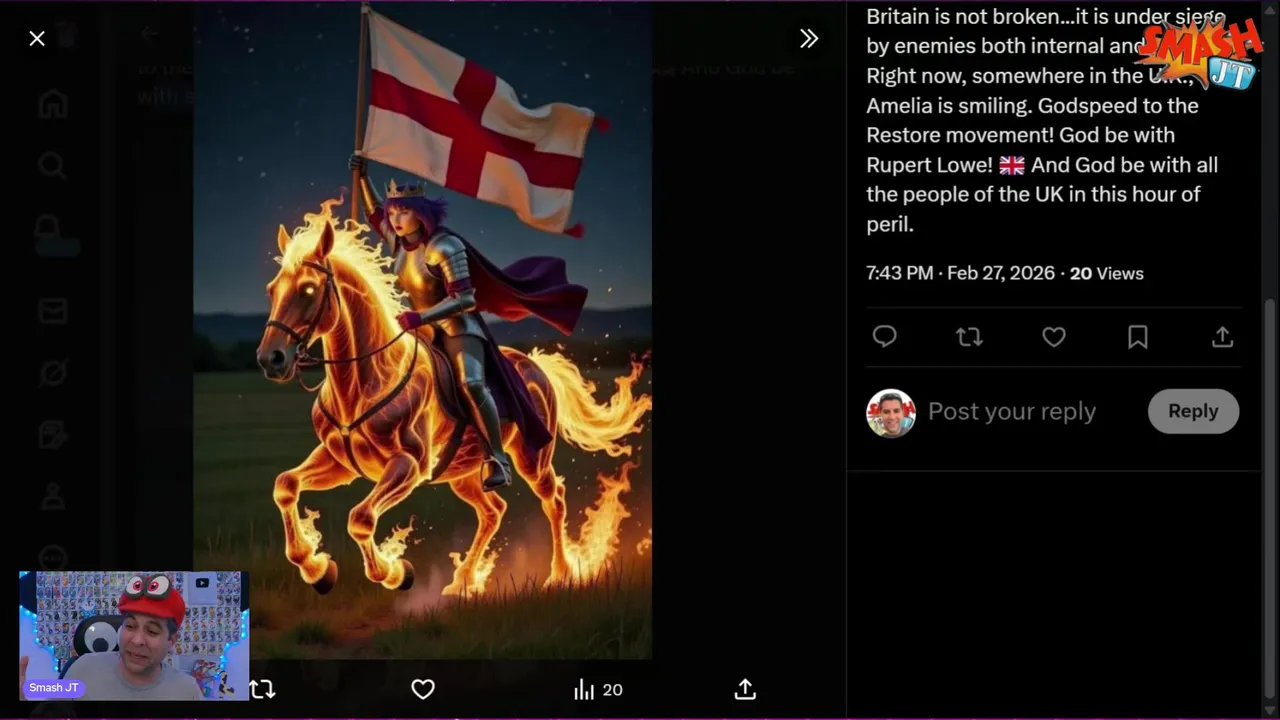Screen dimensions: 1280x720
Task: Click the flaming horse knight image
Action: tap(422, 330)
